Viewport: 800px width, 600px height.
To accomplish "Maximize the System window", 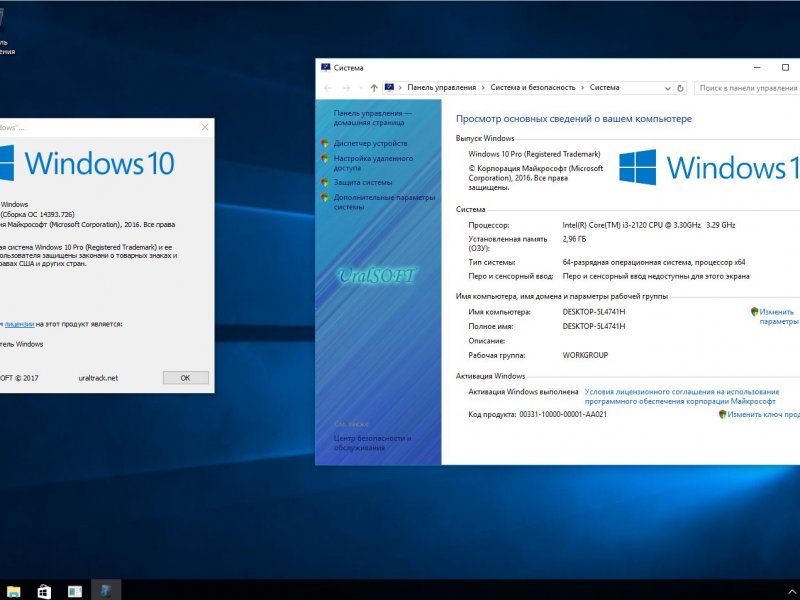I will tap(785, 67).
